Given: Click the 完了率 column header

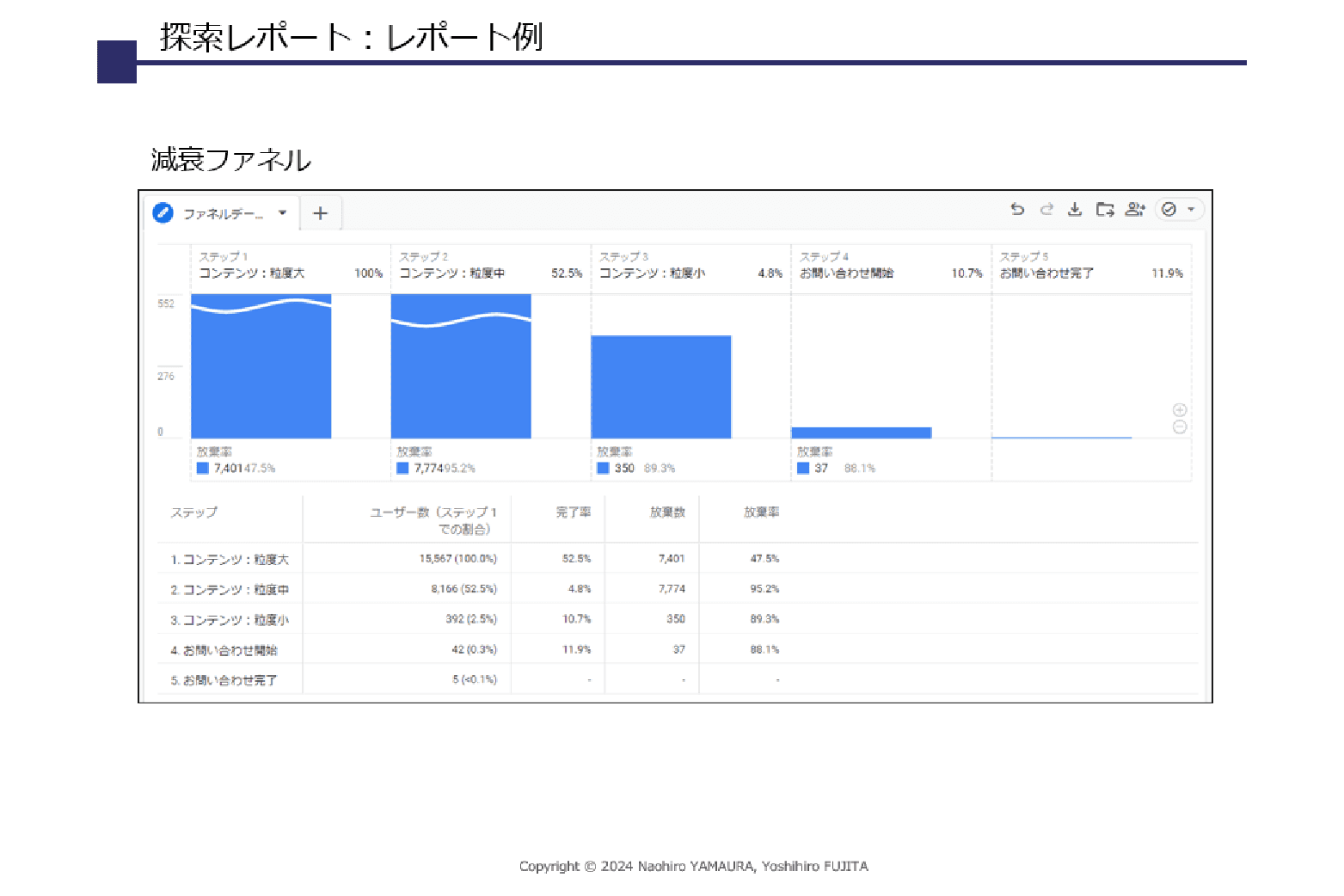Looking at the screenshot, I should pos(574,512).
